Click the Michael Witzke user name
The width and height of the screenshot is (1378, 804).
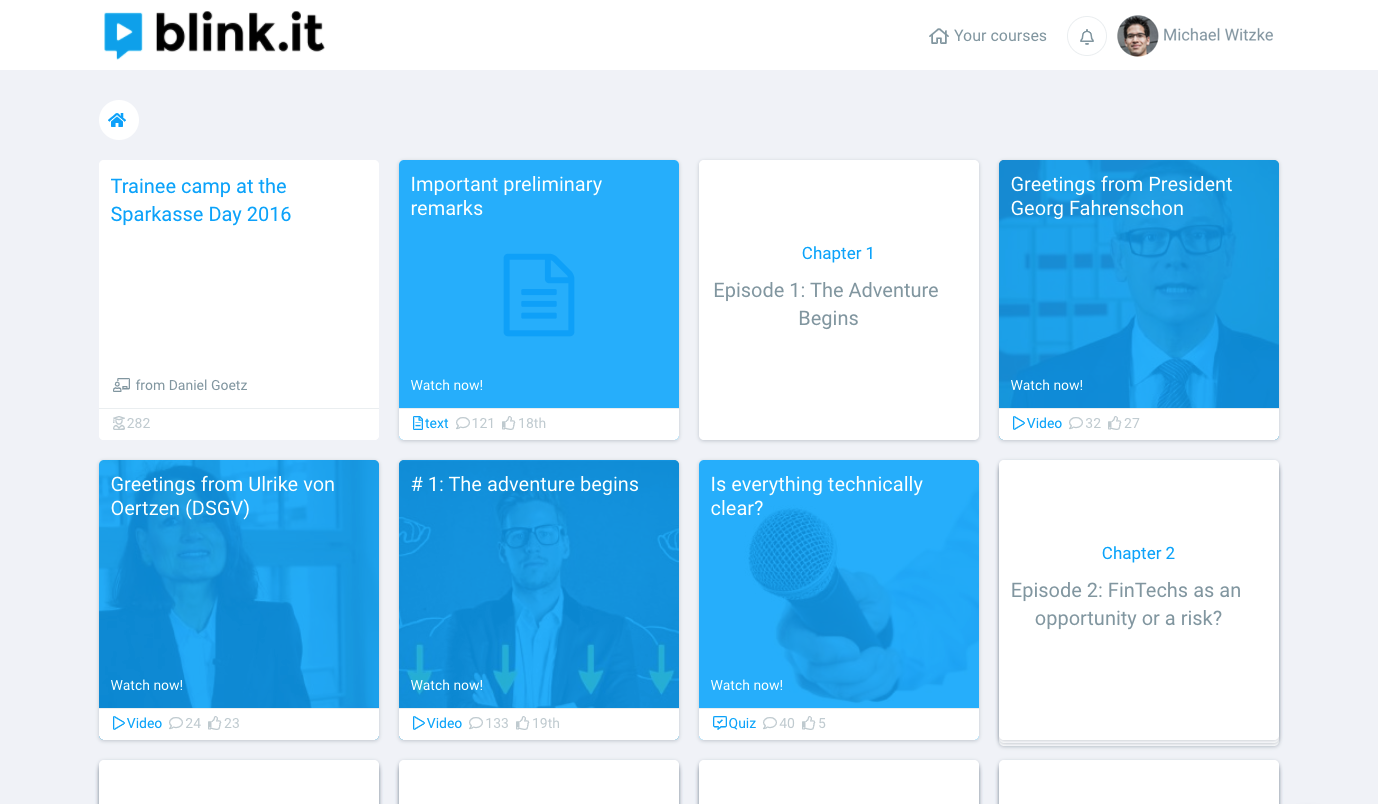1218,35
